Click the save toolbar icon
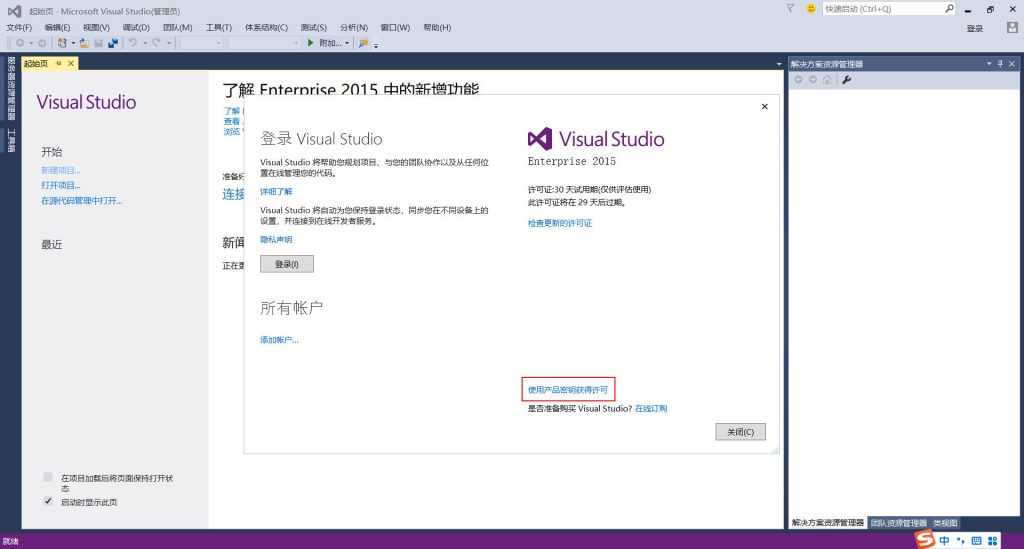Screen dimensions: 1024x549 point(99,43)
